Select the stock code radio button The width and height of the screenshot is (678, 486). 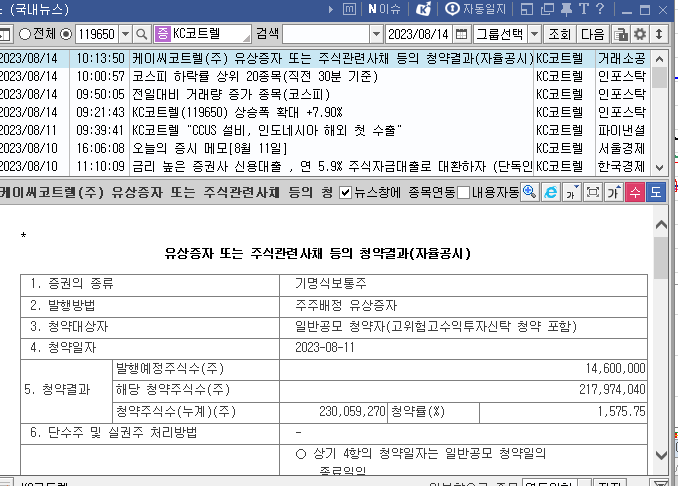66,34
